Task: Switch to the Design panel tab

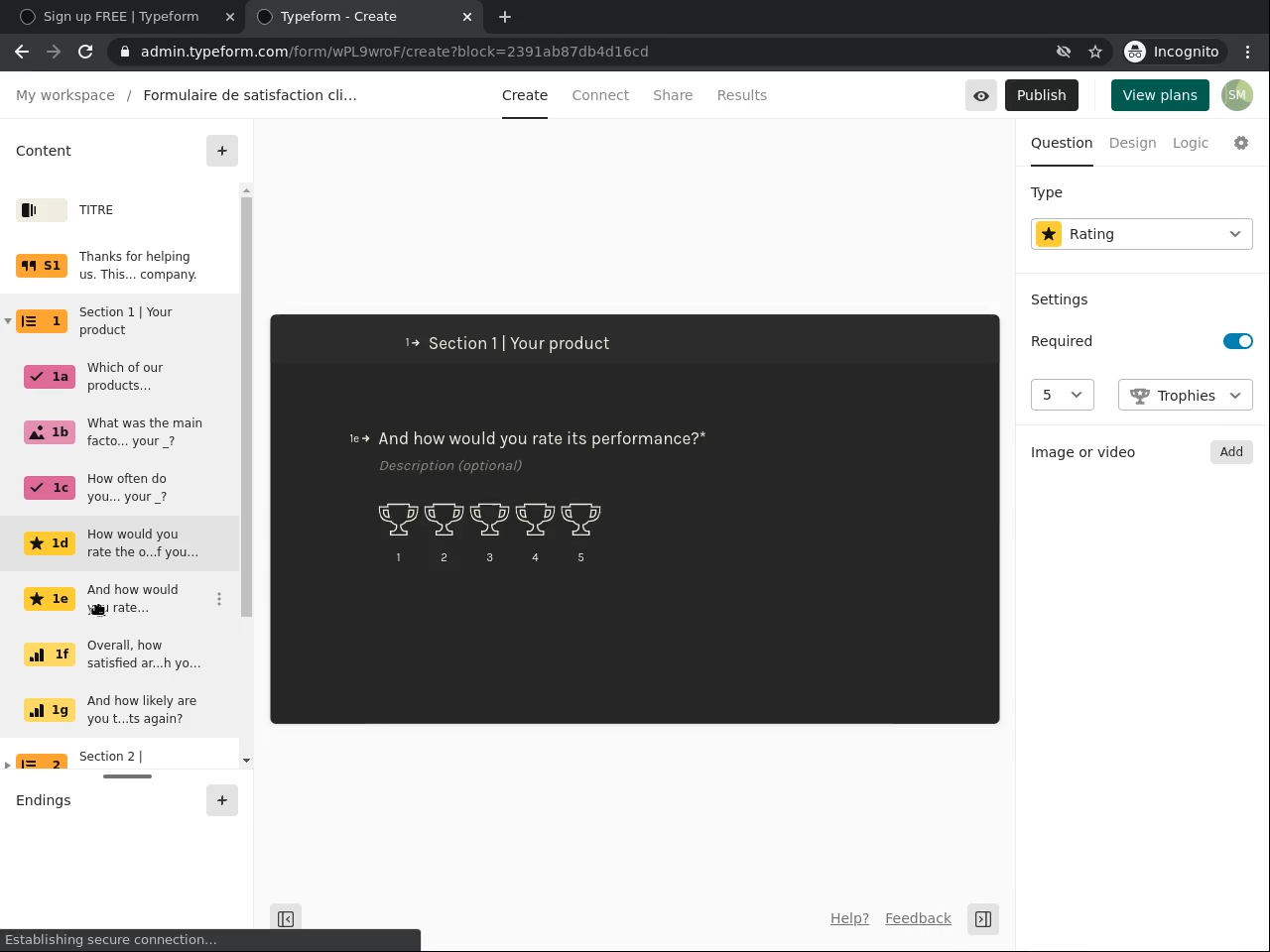Action: tap(1133, 143)
